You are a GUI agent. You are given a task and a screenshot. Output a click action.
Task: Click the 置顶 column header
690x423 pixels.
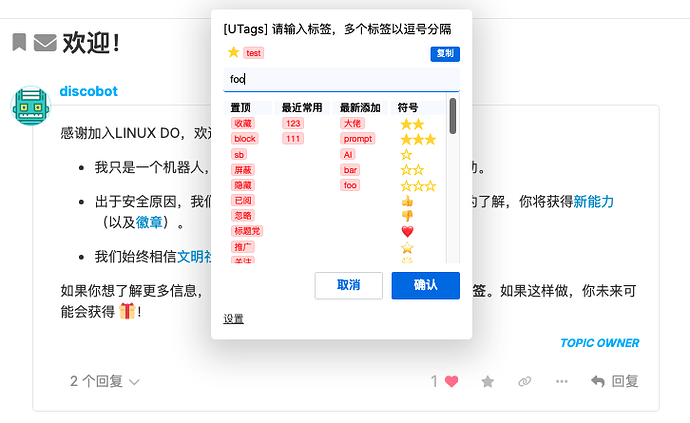(240, 107)
